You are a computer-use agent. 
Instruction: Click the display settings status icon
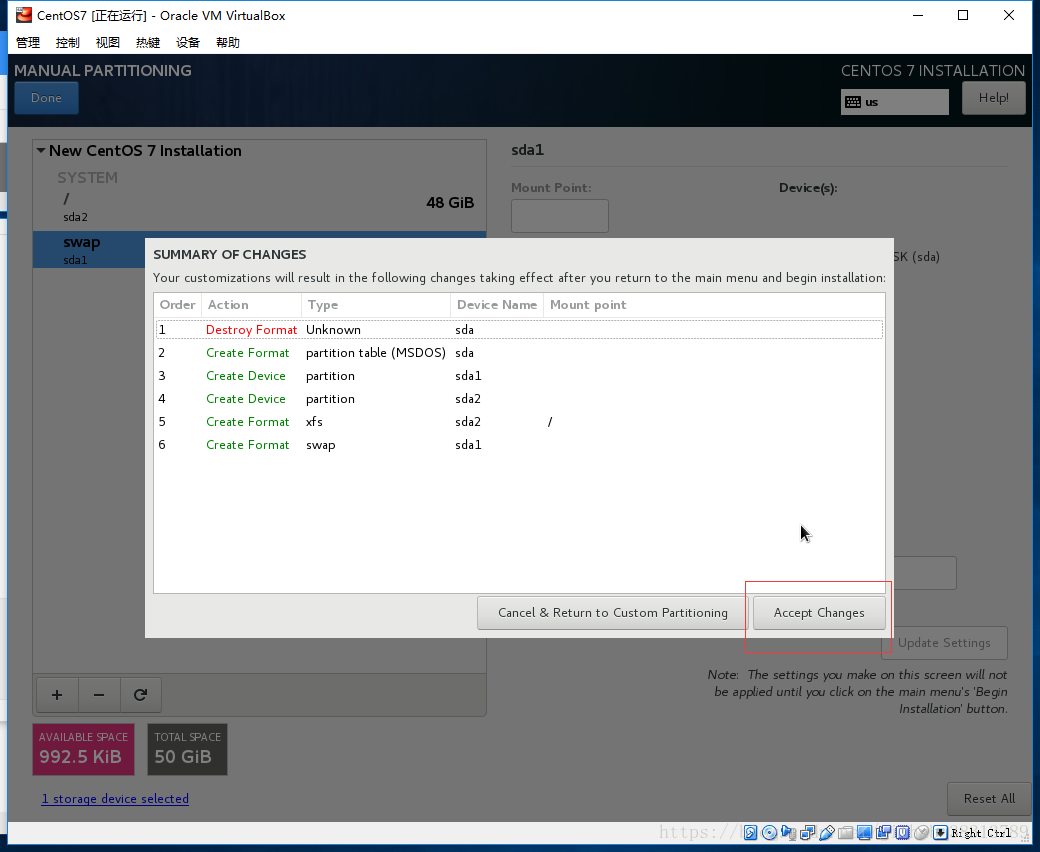(x=864, y=833)
